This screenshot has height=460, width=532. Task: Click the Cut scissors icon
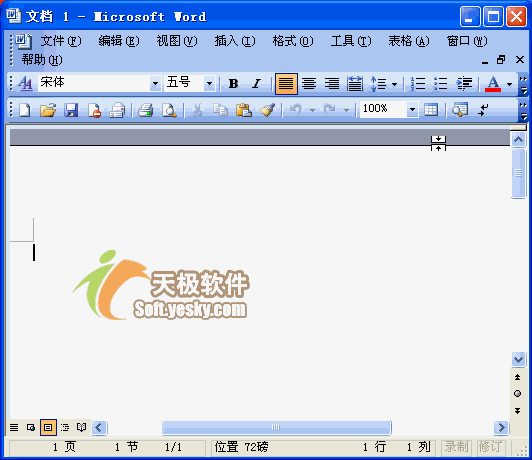pos(197,110)
